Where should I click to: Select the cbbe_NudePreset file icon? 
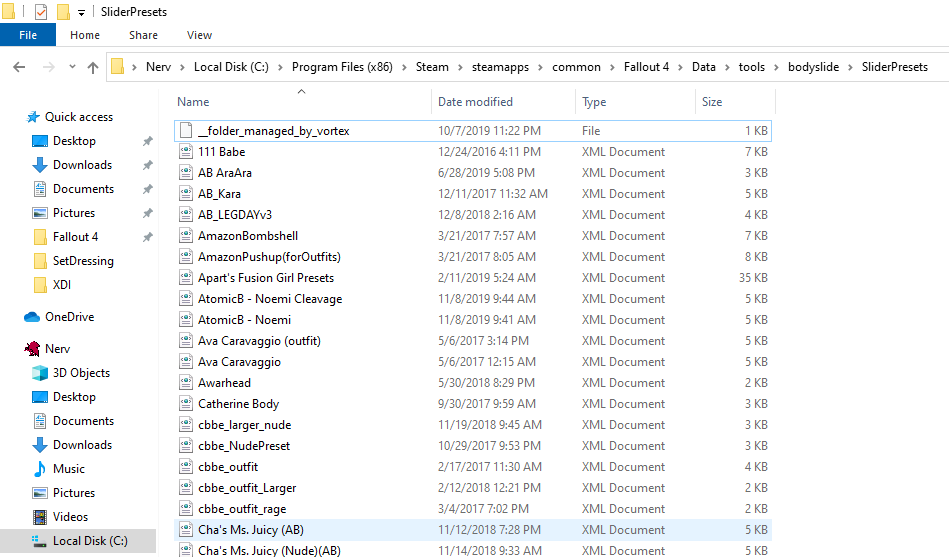[186, 446]
